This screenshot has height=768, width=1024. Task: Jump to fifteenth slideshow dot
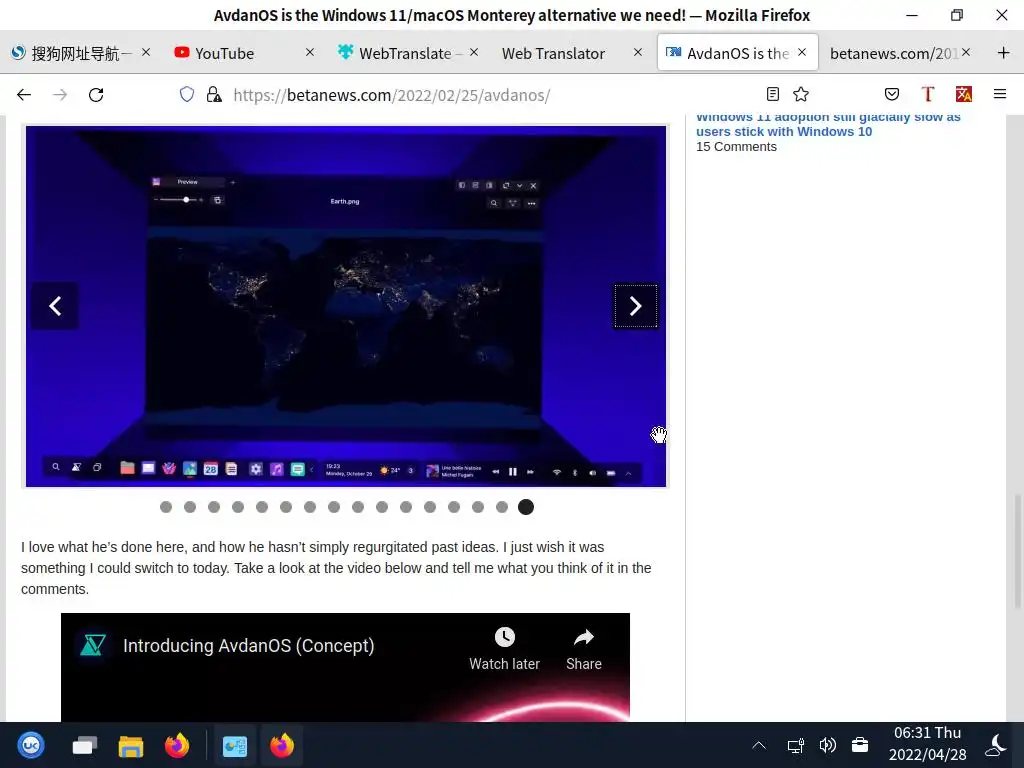click(502, 507)
